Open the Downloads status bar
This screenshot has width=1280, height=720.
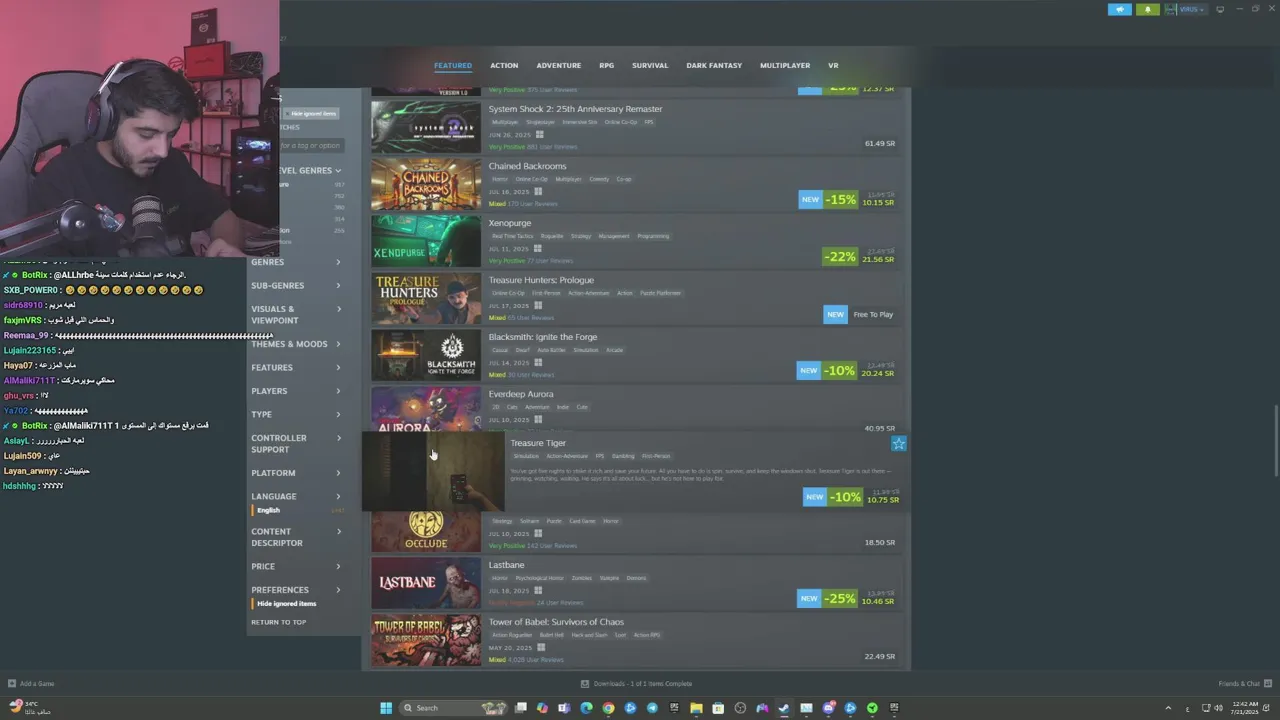click(x=636, y=684)
